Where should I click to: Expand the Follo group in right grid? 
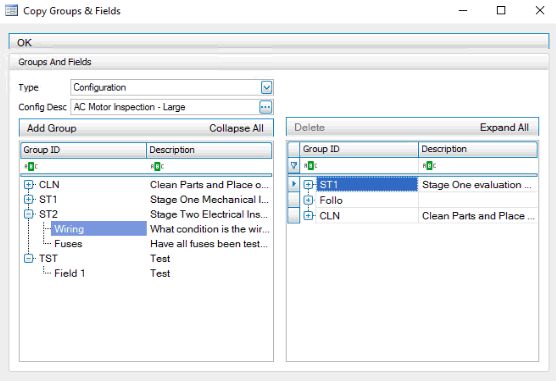point(308,200)
